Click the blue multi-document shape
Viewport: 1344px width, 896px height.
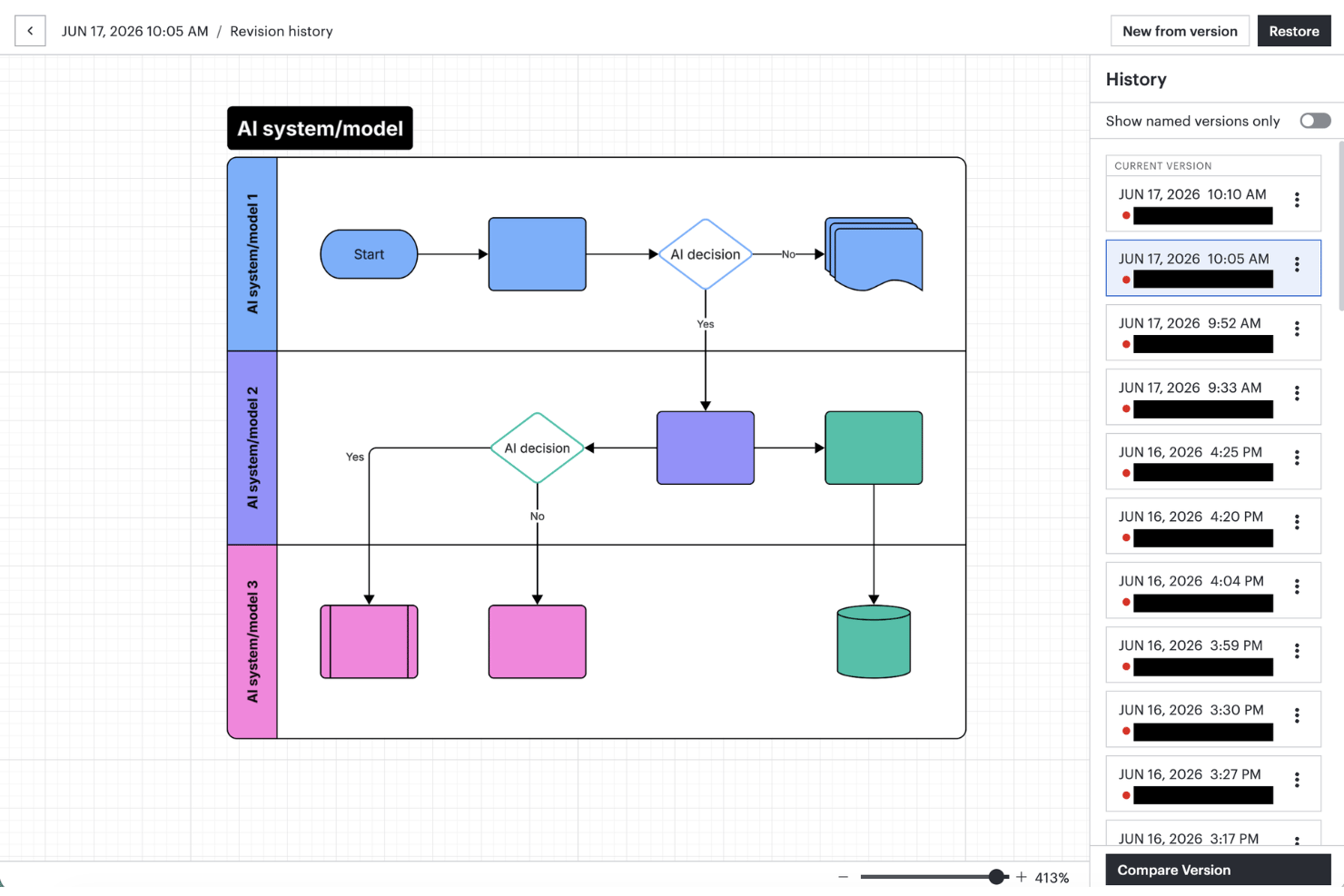[x=874, y=254]
